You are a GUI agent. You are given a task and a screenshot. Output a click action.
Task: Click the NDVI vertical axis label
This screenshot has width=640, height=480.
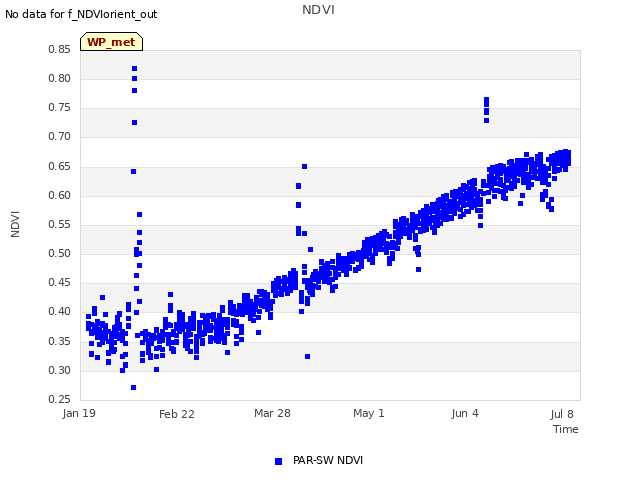coord(15,224)
